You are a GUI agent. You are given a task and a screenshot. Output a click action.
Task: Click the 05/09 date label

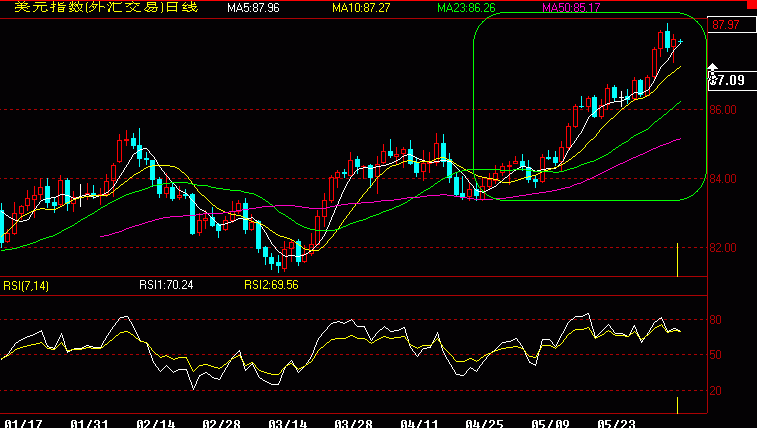[550, 424]
